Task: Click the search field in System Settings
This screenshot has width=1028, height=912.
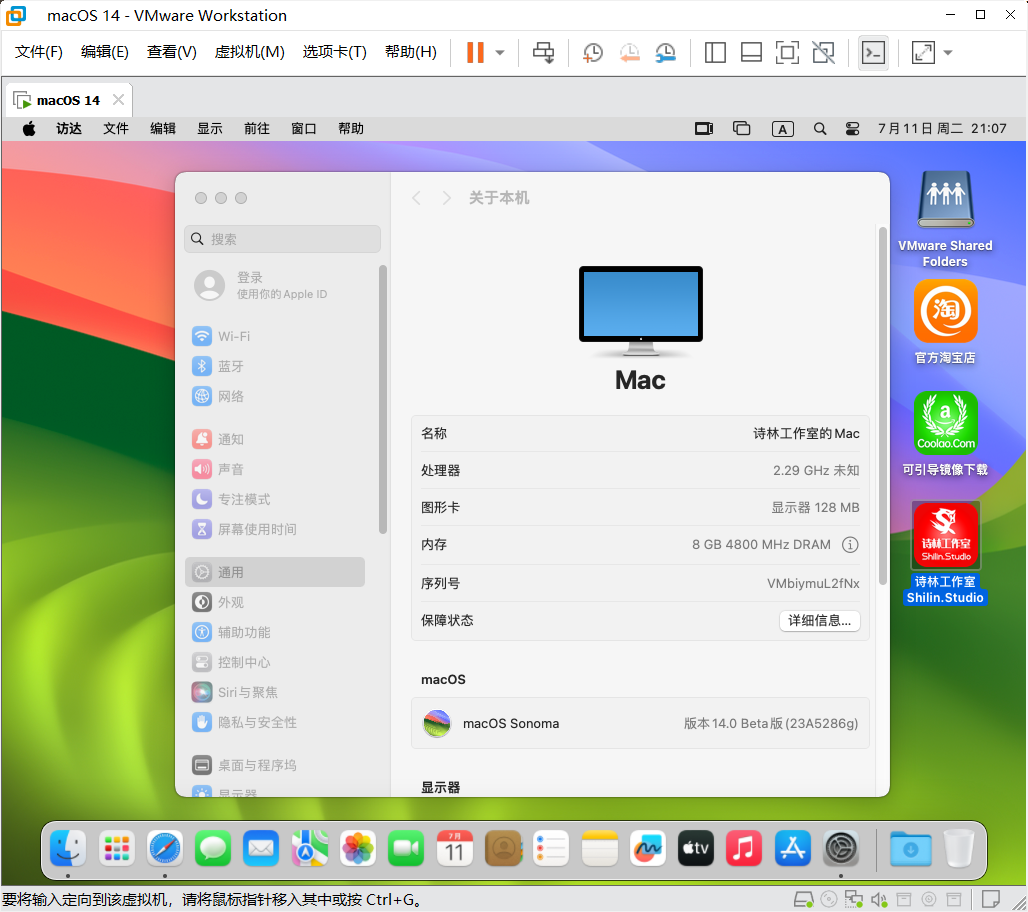Action: (283, 239)
